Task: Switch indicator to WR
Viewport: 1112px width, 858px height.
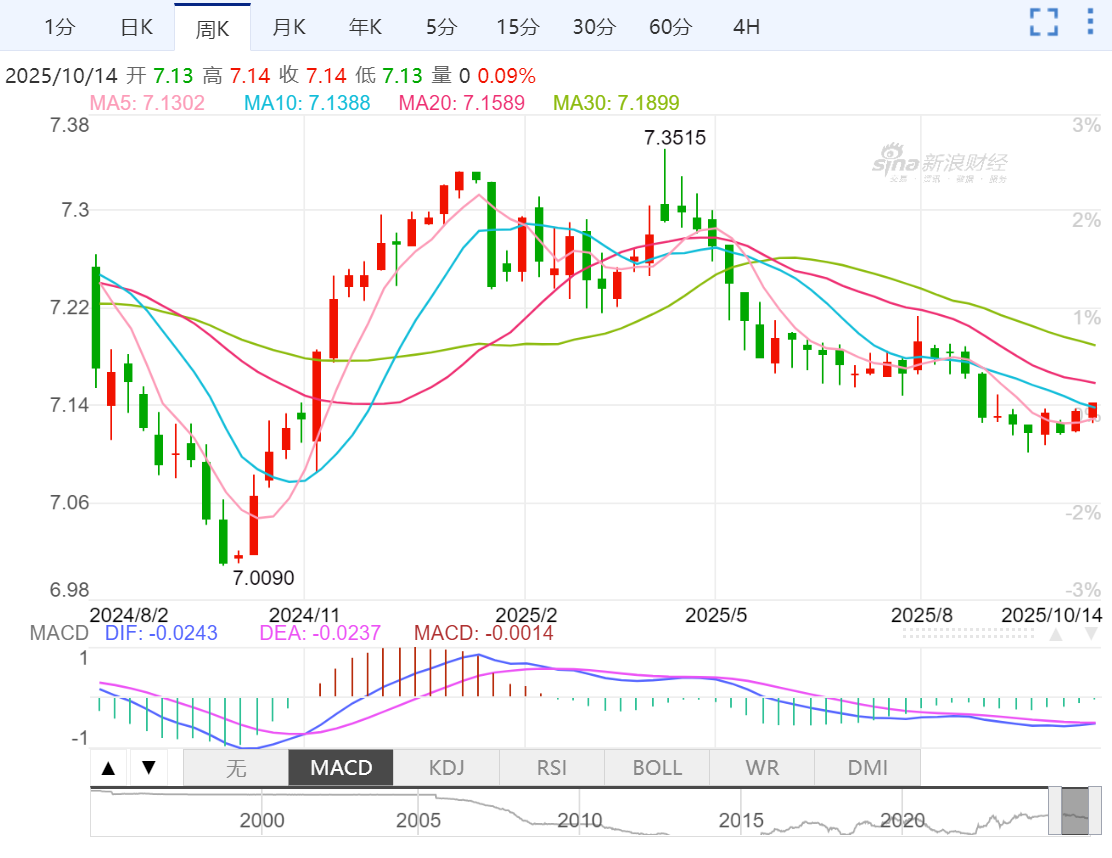Action: (x=762, y=768)
